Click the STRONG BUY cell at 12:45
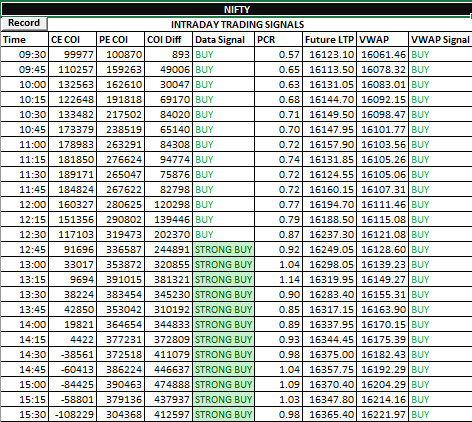 [x=223, y=249]
